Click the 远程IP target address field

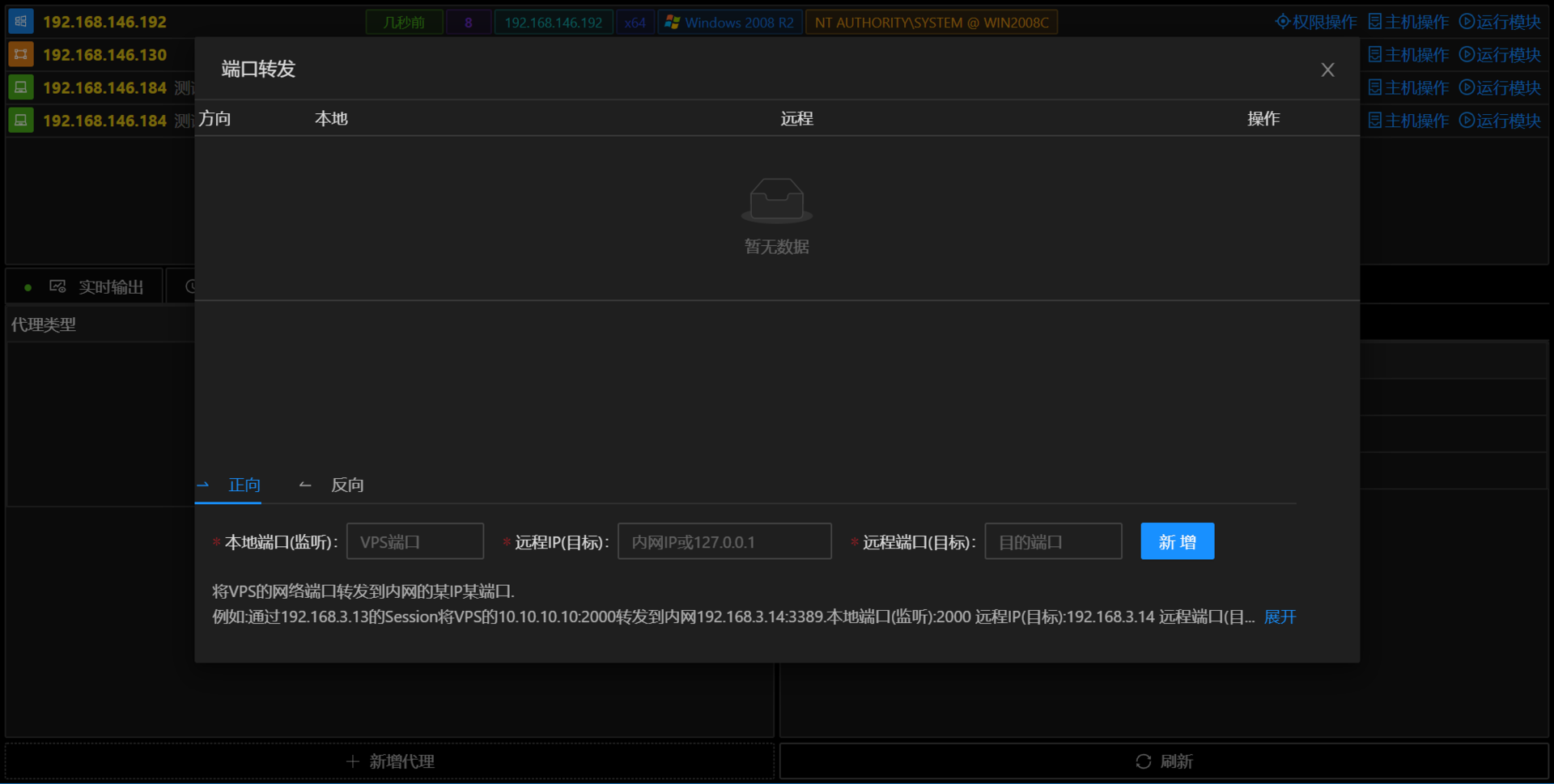point(724,540)
